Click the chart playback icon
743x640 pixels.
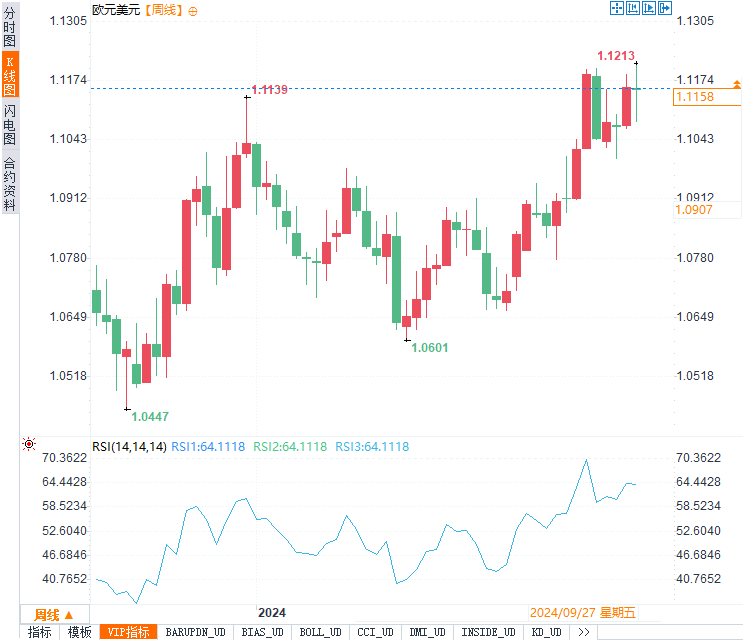coord(649,8)
